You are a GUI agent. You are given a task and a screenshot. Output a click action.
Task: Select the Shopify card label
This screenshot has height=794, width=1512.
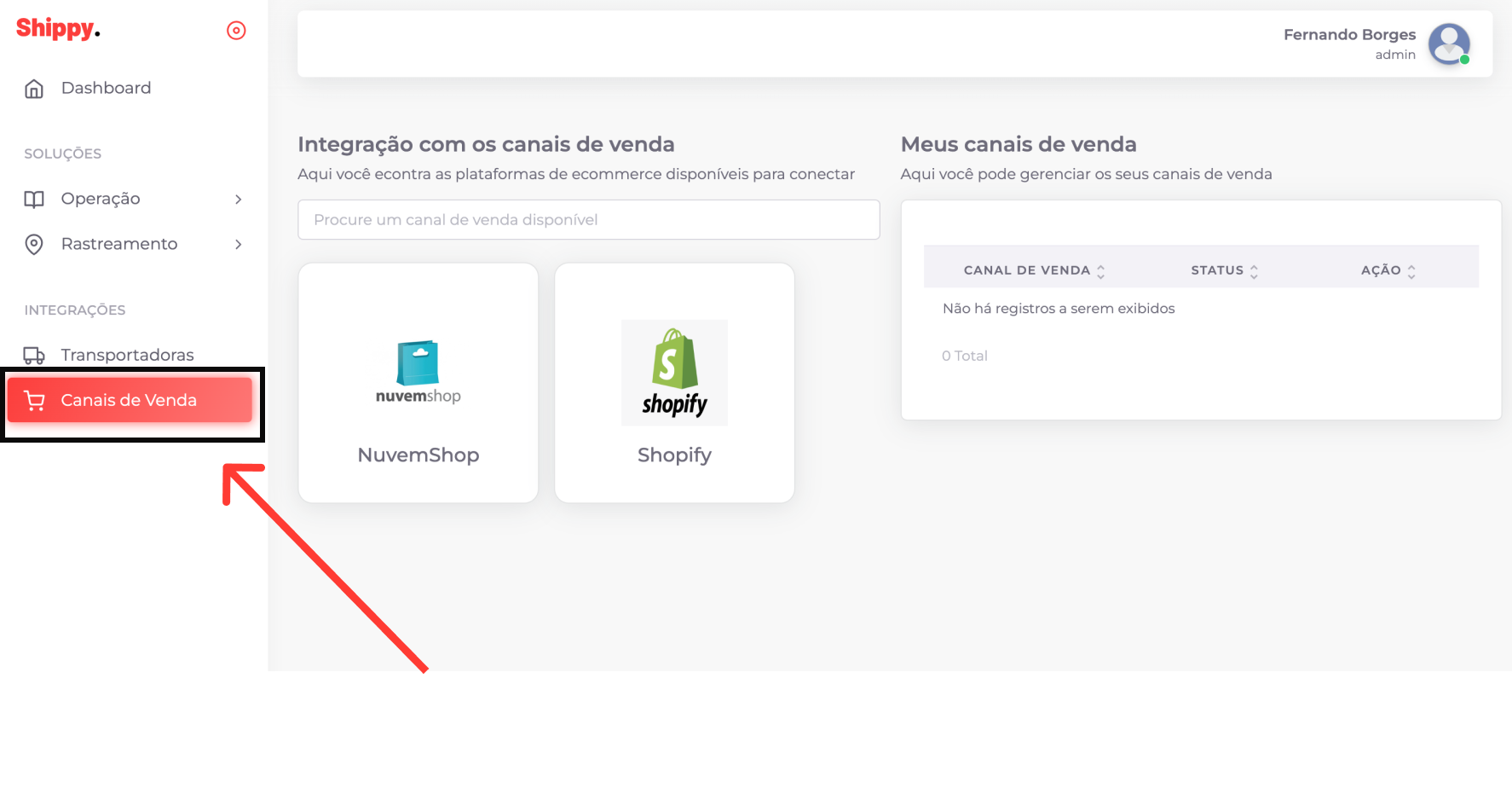[674, 455]
